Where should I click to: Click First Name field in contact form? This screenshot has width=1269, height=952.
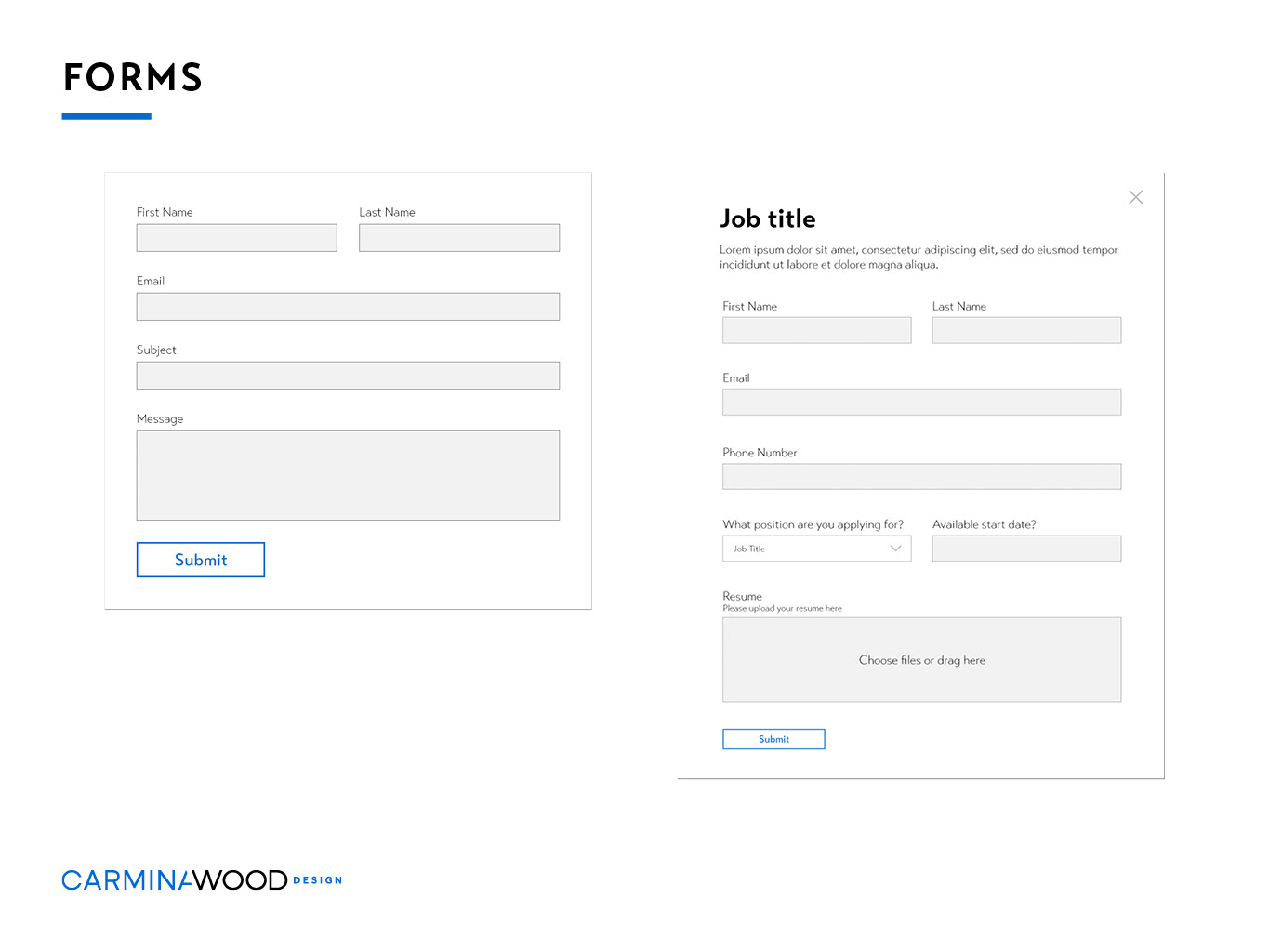tap(237, 238)
